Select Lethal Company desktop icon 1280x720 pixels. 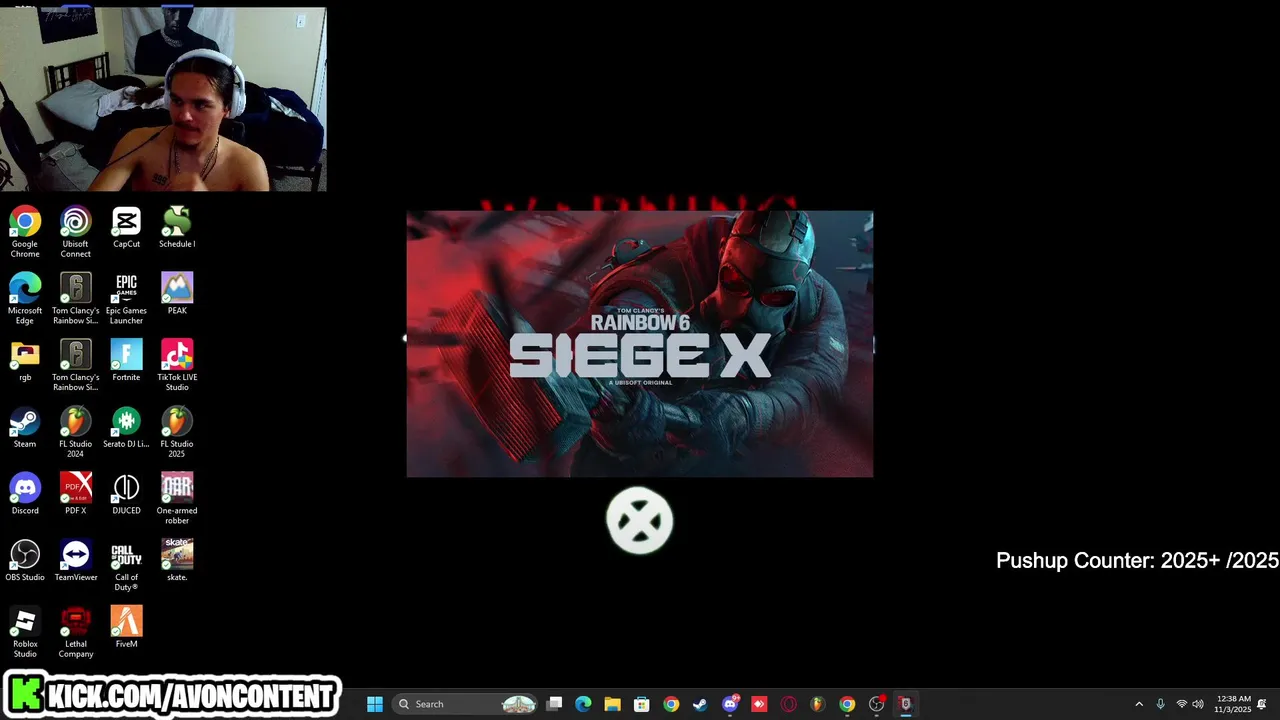click(x=76, y=633)
